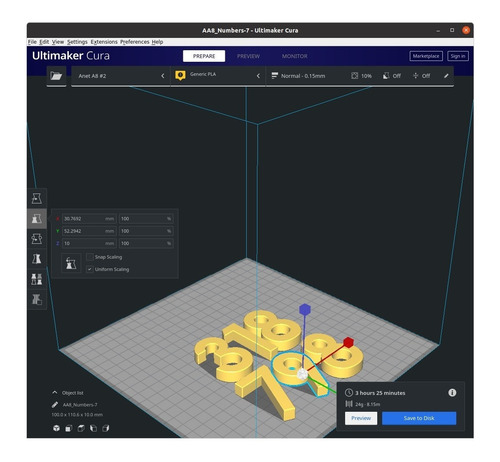
Task: Switch to the MONITOR stage
Action: pyautogui.click(x=295, y=56)
